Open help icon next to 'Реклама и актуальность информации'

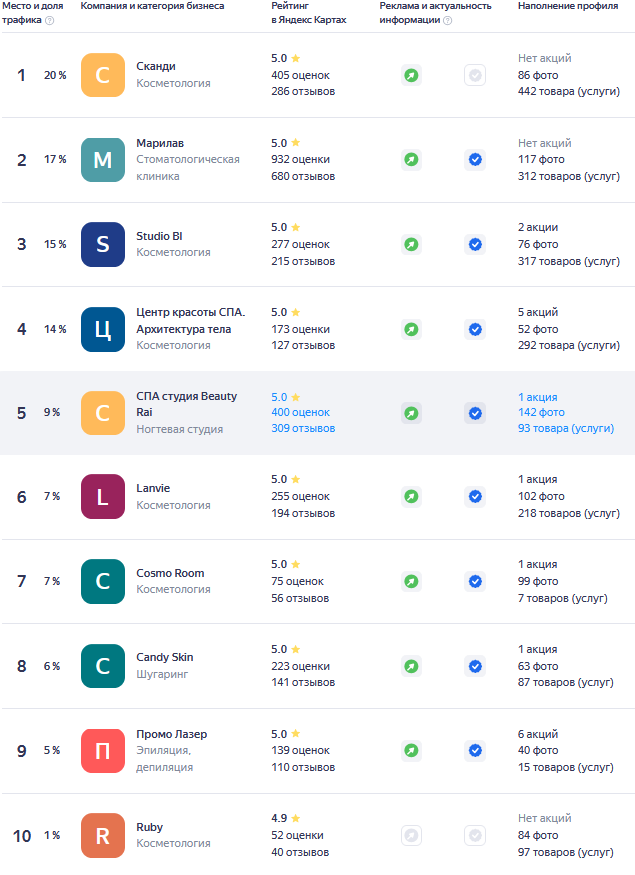(447, 20)
